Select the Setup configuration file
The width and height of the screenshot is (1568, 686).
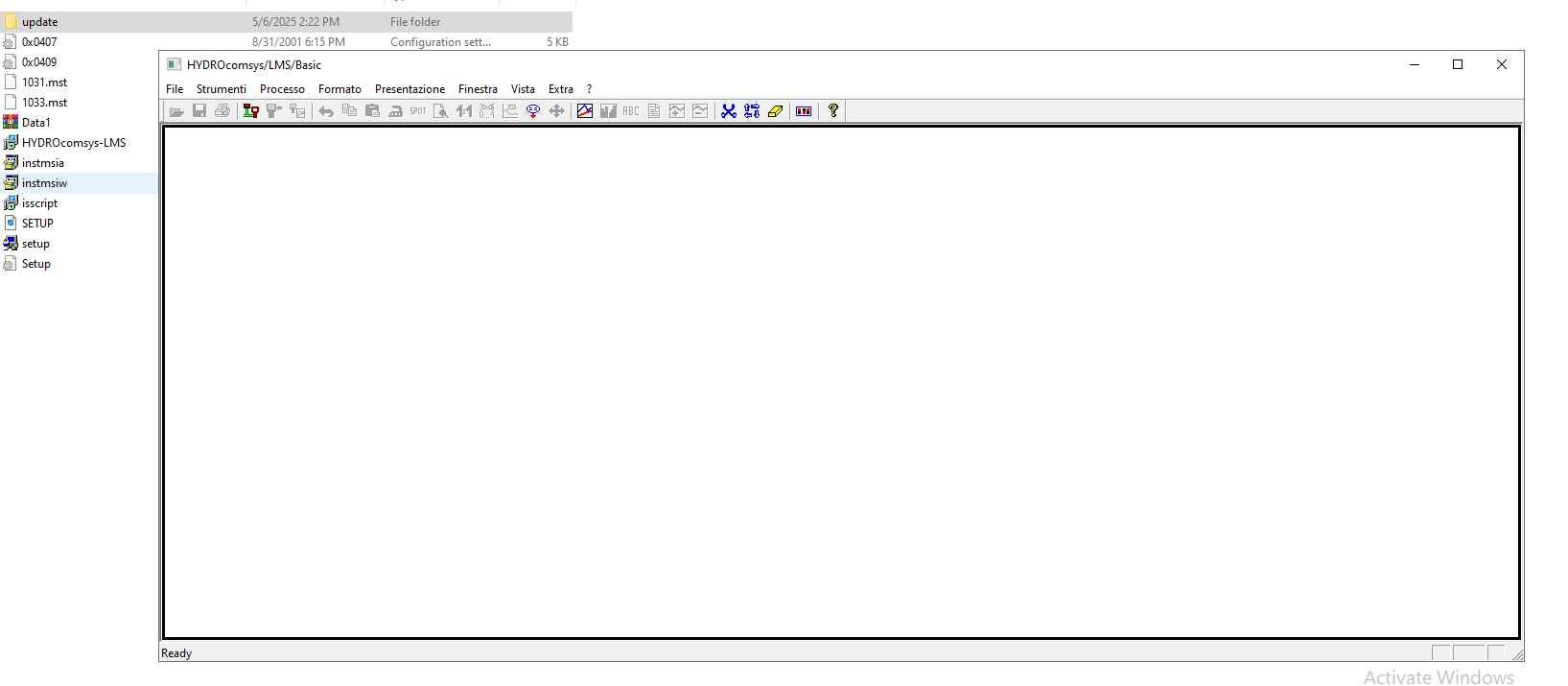(35, 264)
